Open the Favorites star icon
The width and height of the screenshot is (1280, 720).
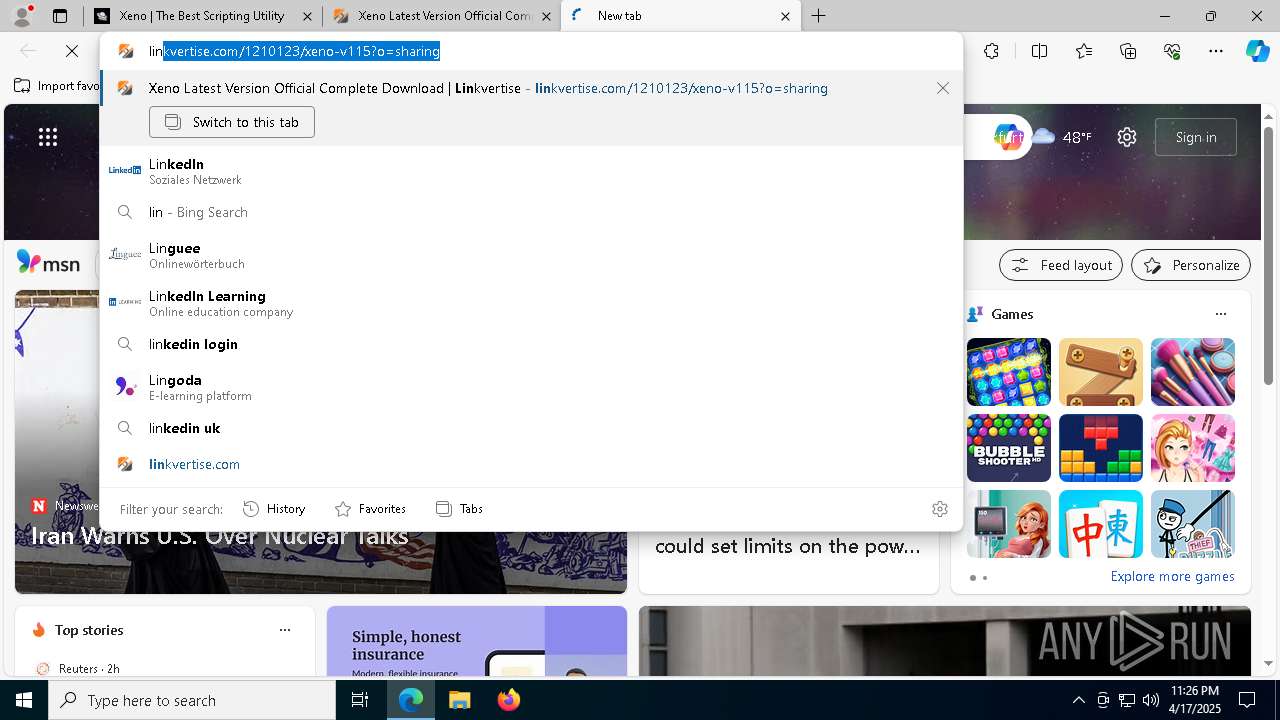pos(1084,51)
